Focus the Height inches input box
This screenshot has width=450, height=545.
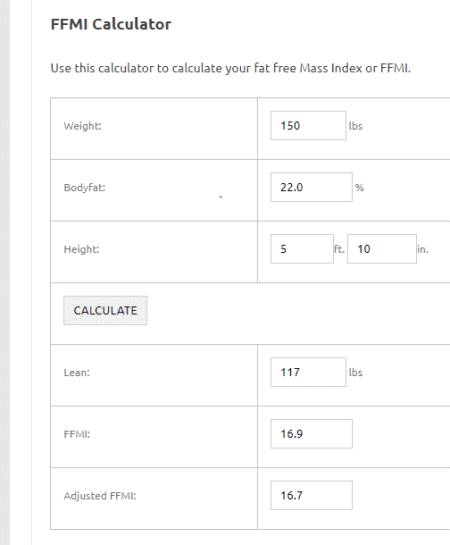(382, 249)
